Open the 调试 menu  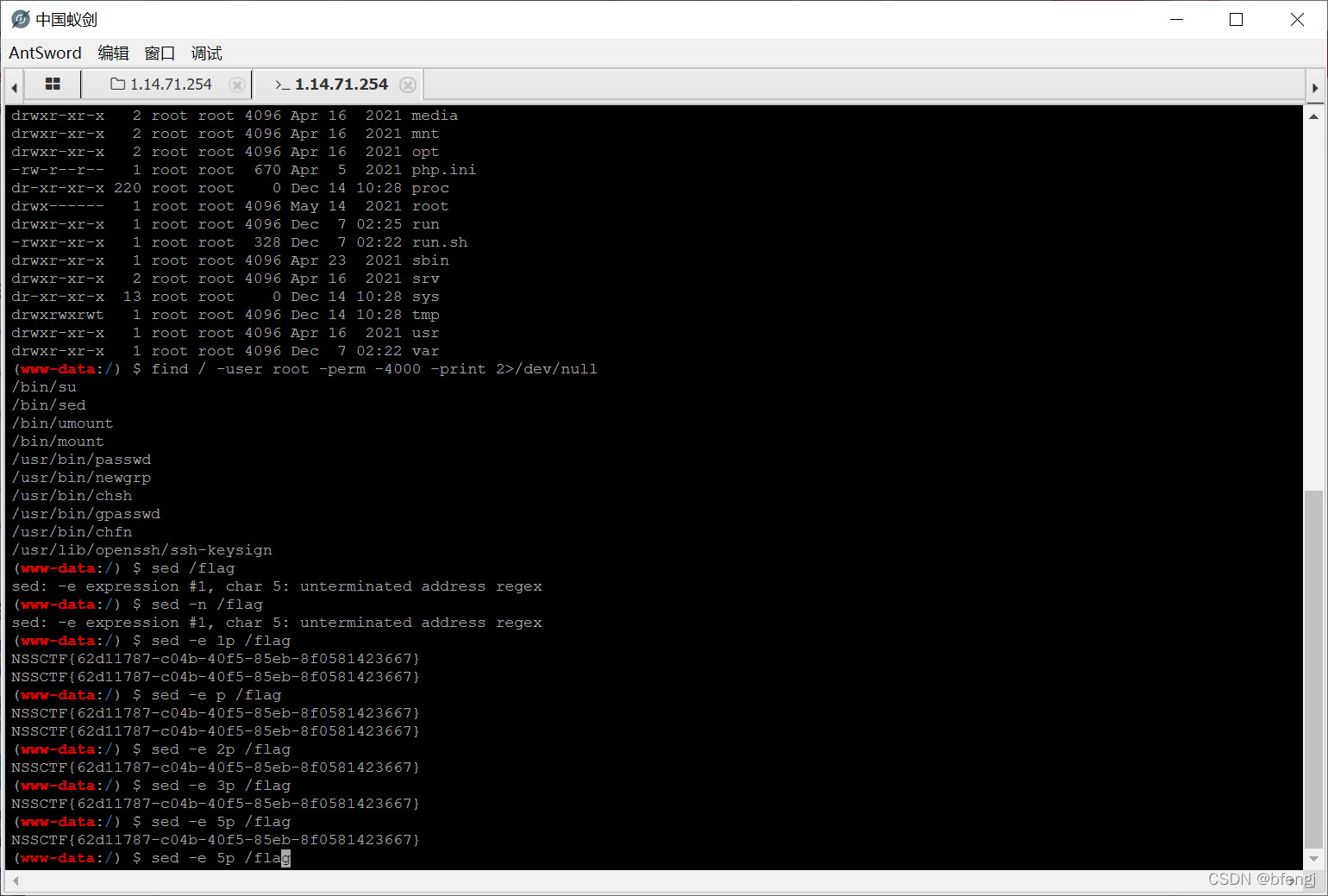coord(206,53)
